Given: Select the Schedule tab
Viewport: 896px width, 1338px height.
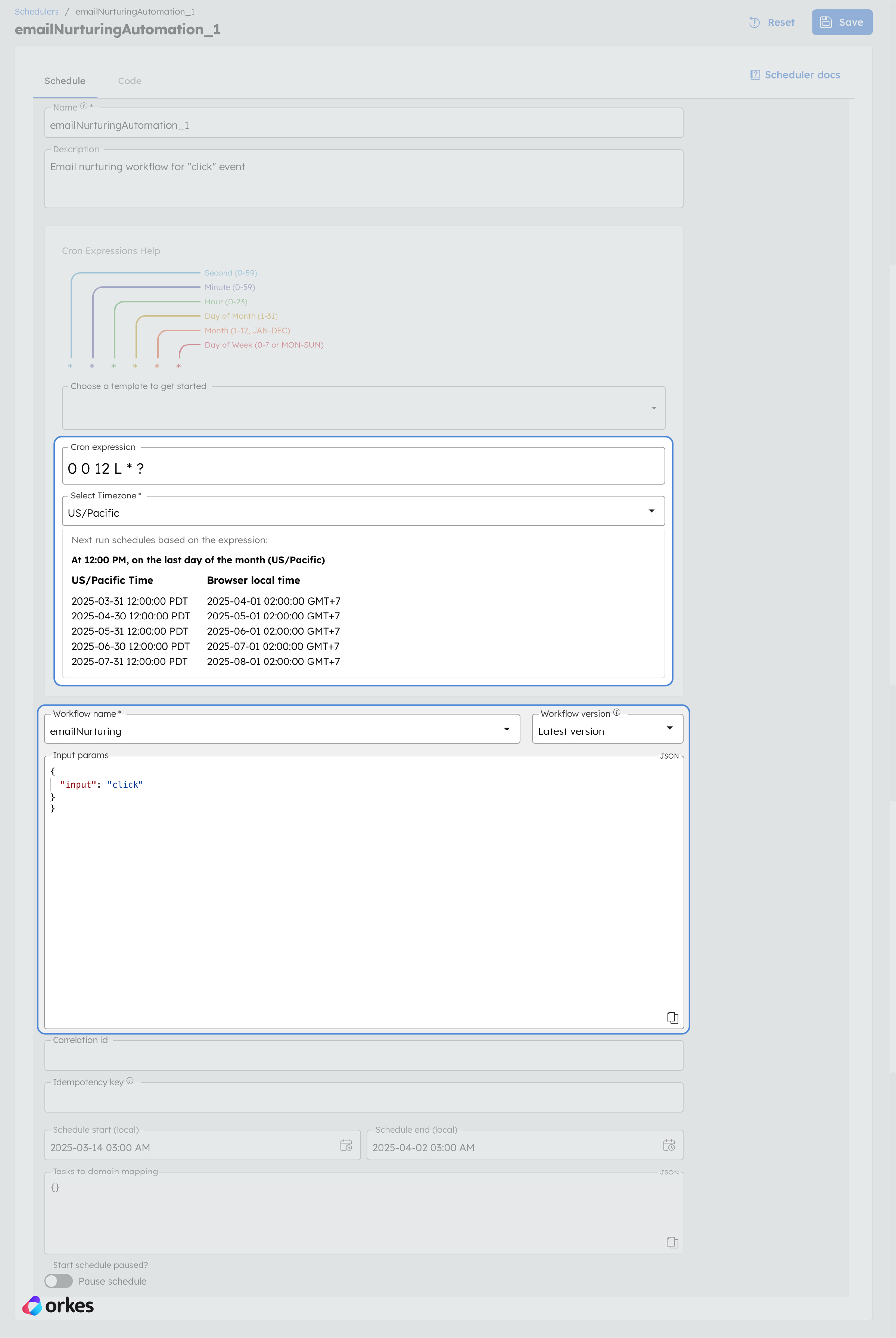Looking at the screenshot, I should point(65,81).
